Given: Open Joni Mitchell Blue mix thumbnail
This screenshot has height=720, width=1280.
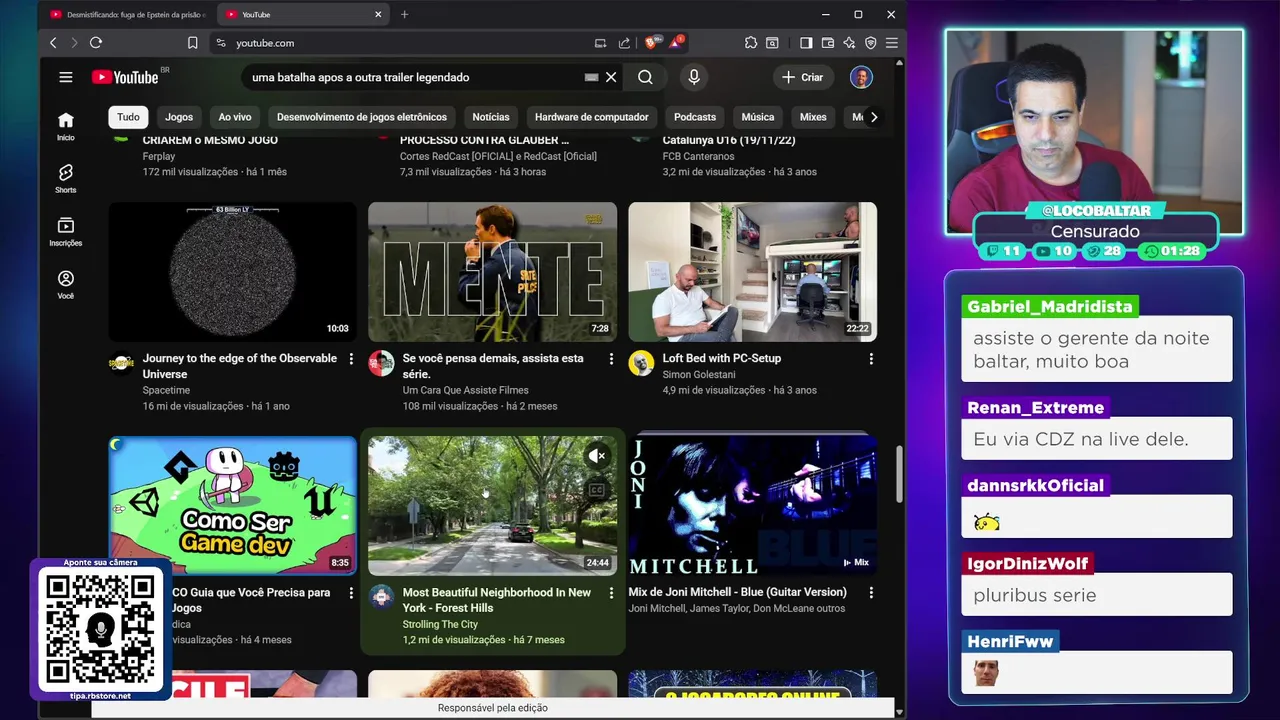Looking at the screenshot, I should [752, 506].
